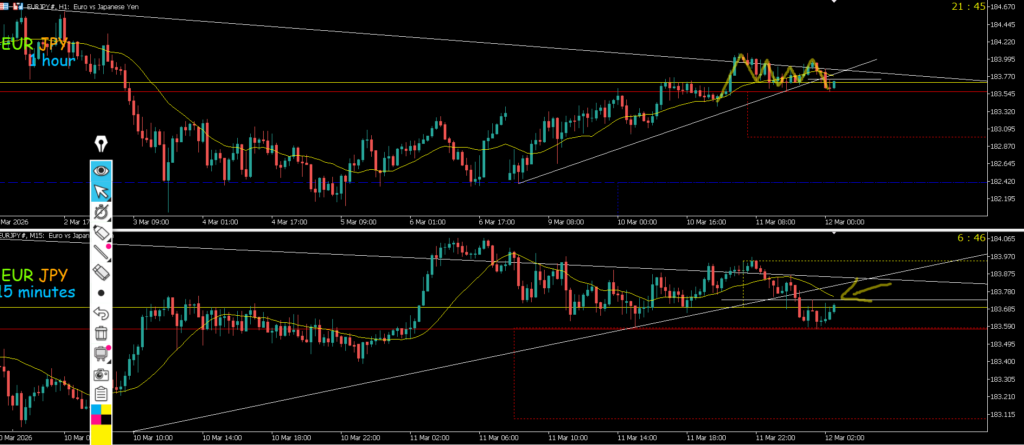Viewport: 1024px width, 445px height.
Task: Clear all drawings with the trash icon
Action: click(x=101, y=333)
